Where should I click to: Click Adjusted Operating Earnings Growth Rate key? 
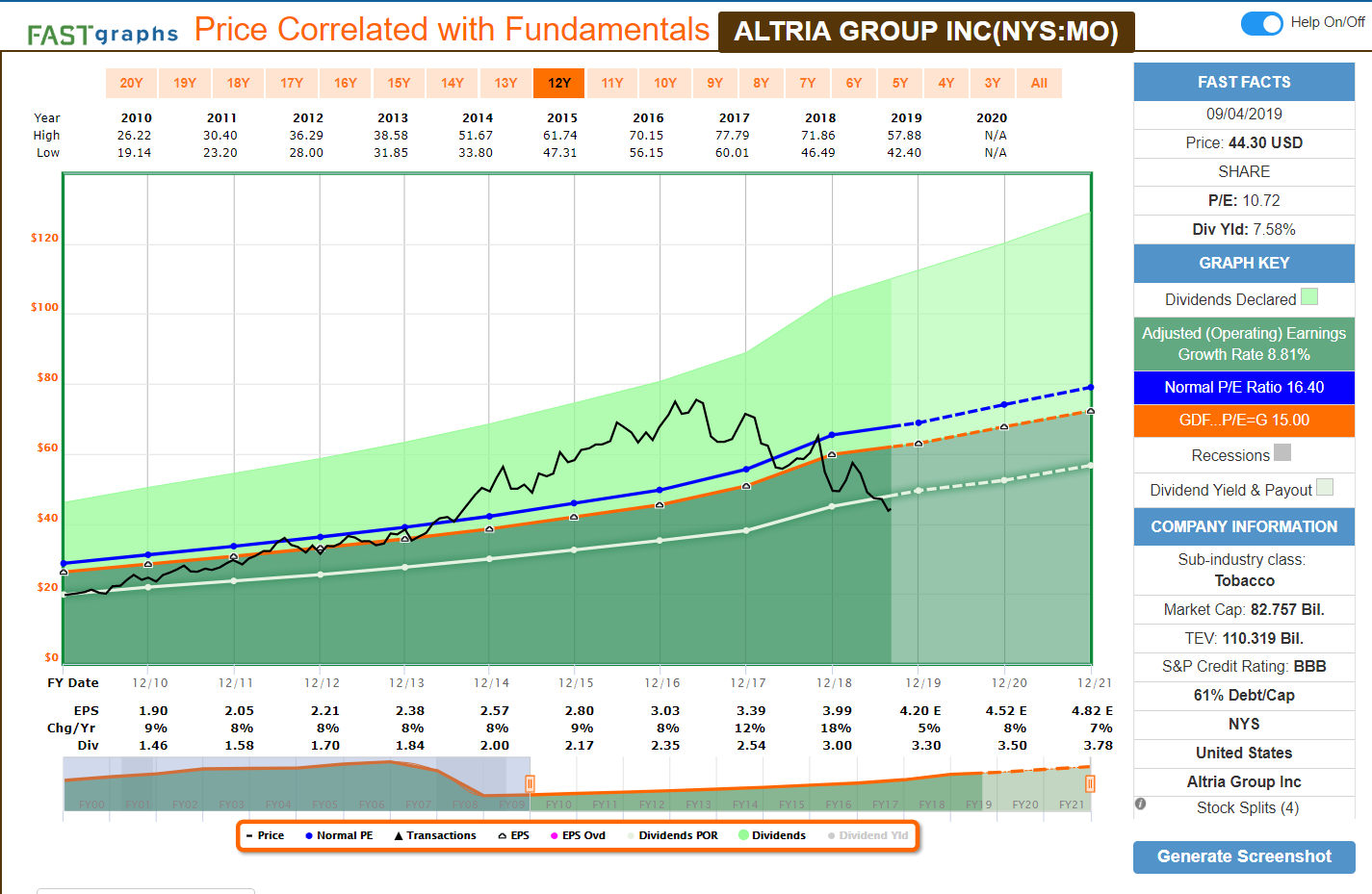click(1244, 344)
